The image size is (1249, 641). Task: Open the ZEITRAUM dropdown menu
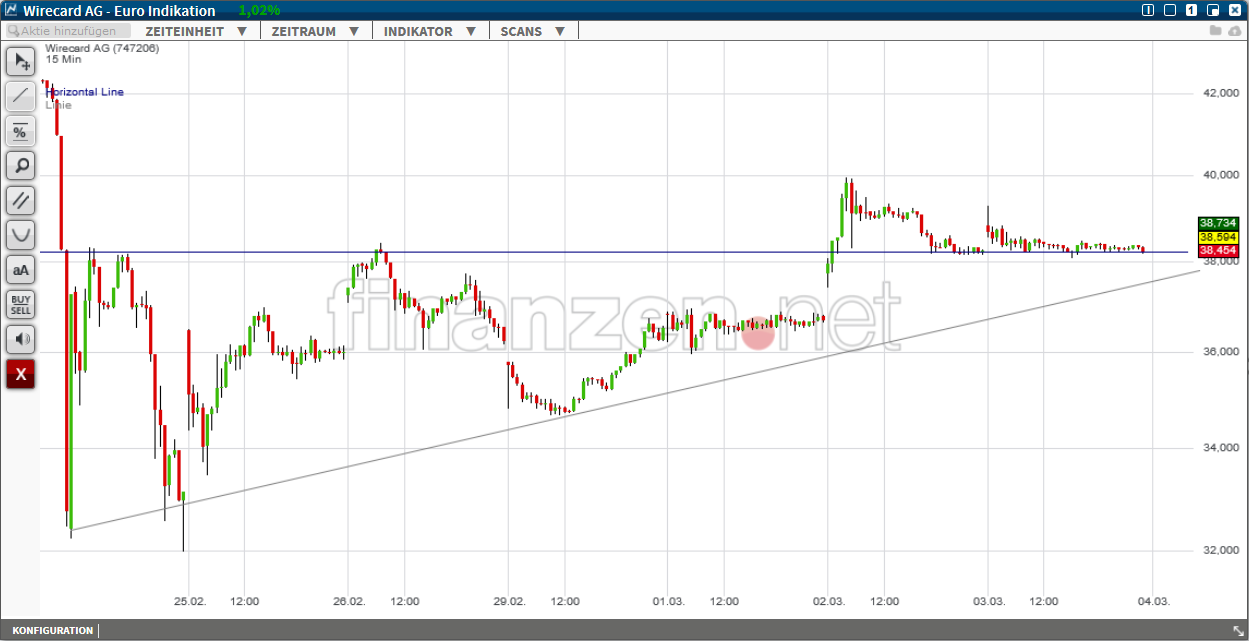(x=315, y=31)
